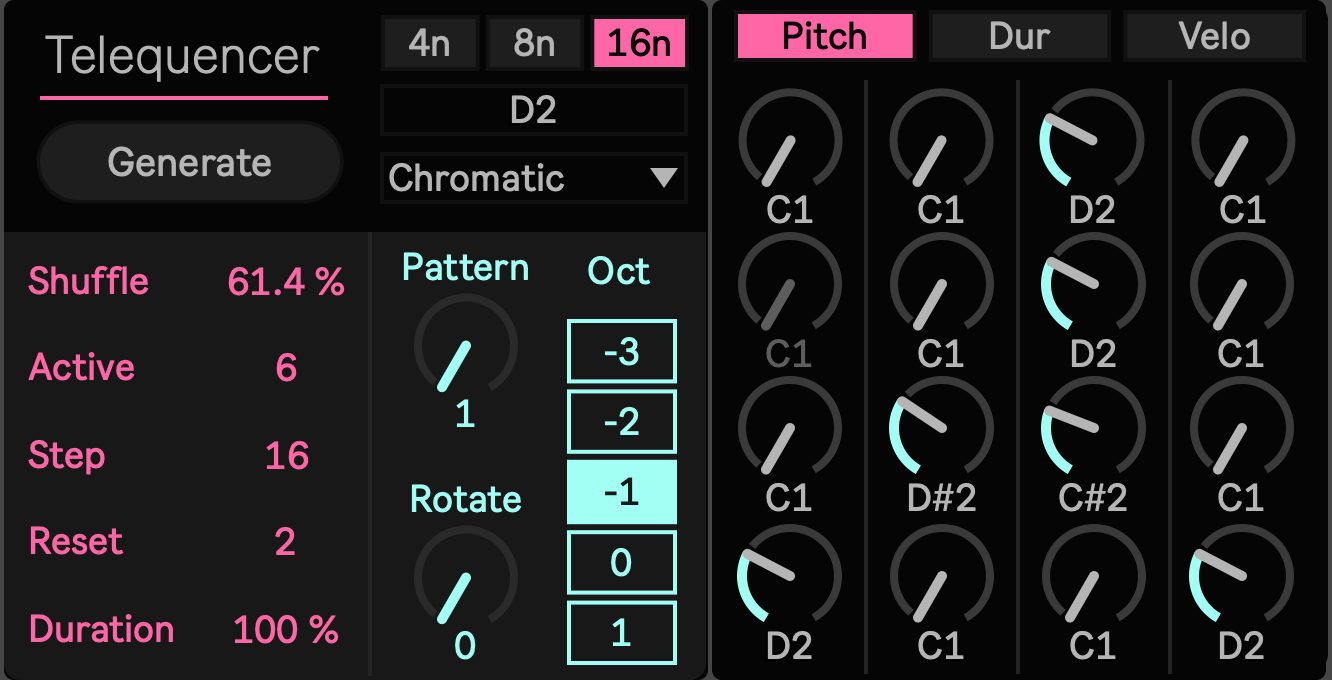Select the 8n note rate
This screenshot has height=680, width=1332.
[x=534, y=44]
